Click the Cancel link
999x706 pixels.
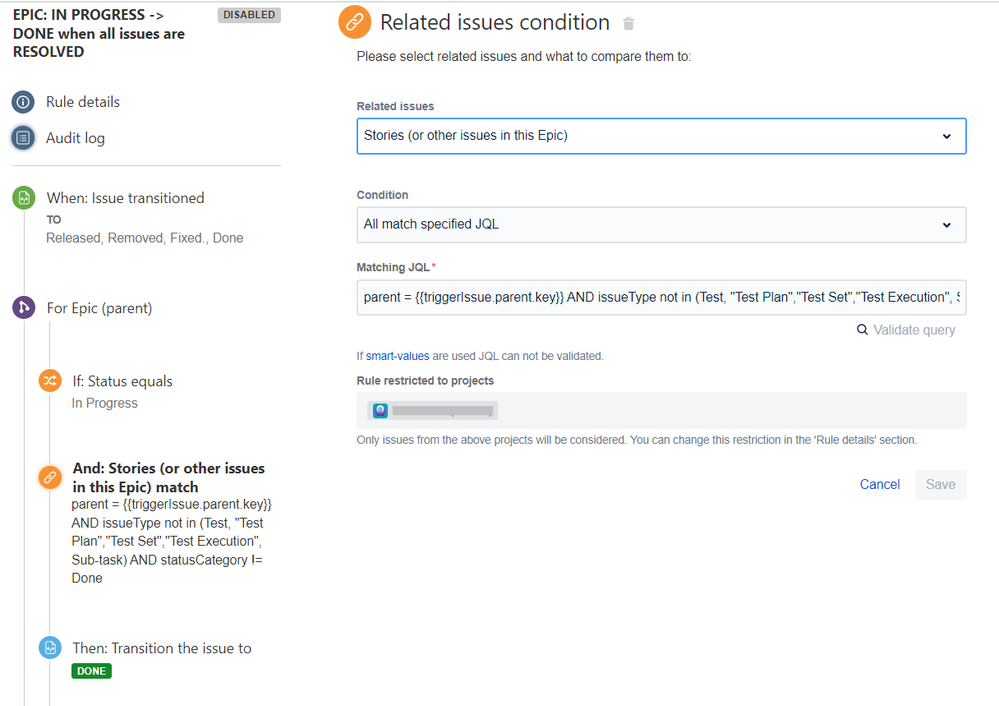pyautogui.click(x=880, y=484)
